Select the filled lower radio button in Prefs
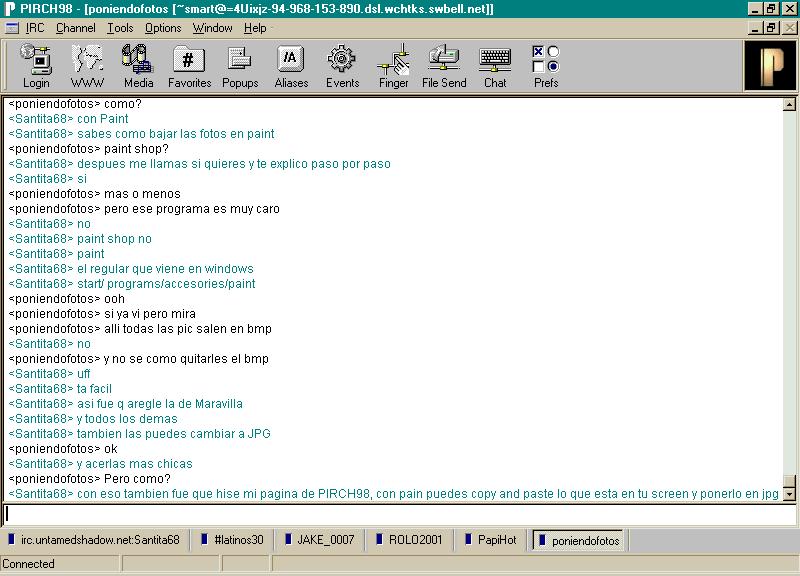The width and height of the screenshot is (800, 576). [553, 66]
